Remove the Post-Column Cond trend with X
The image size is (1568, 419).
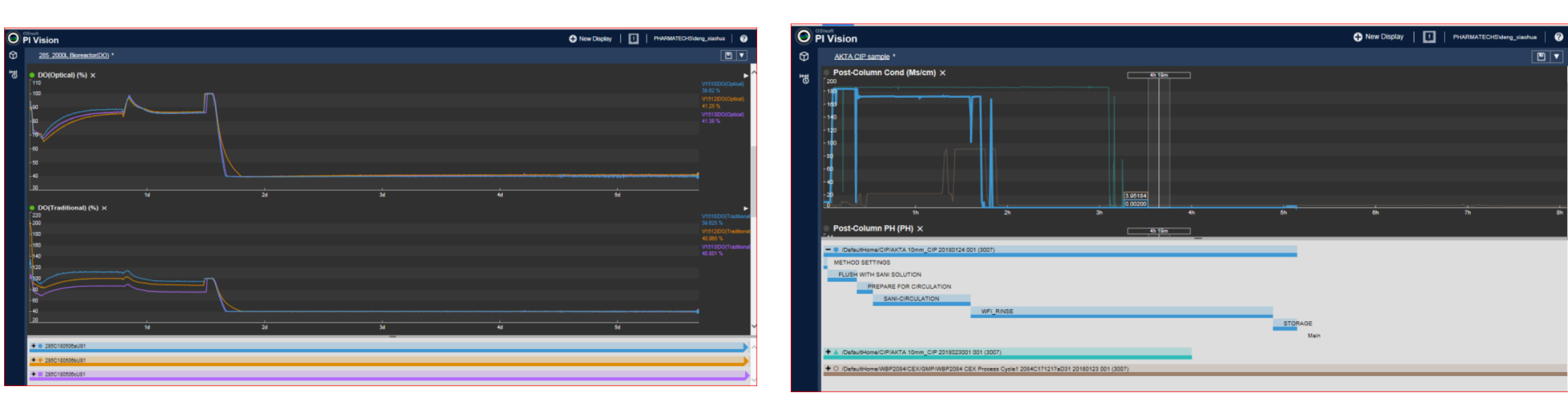943,73
